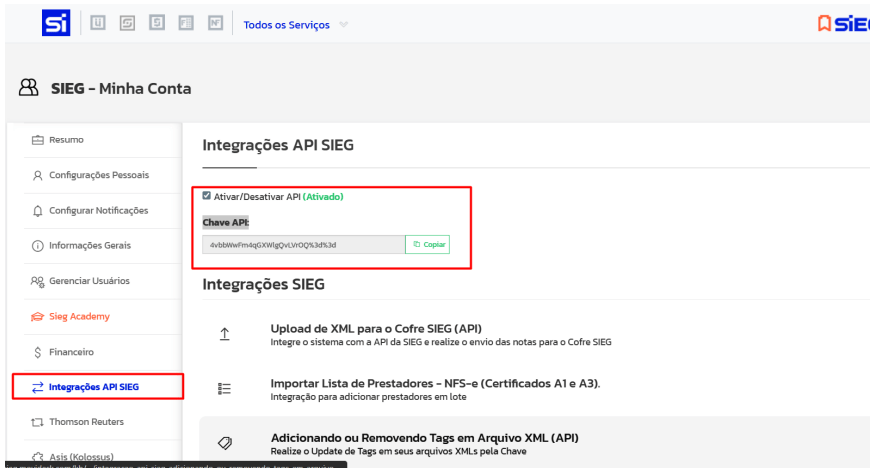Viewport: 883px width, 470px height.
Task: Toggle the Ativar/Desativar API checkbox
Action: pos(207,197)
